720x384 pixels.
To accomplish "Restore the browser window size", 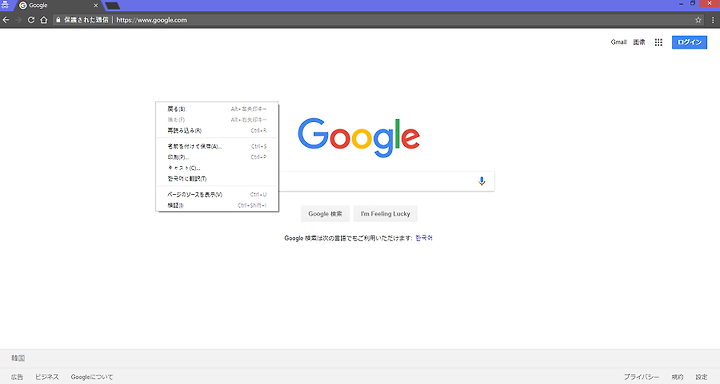I will click(x=692, y=4).
